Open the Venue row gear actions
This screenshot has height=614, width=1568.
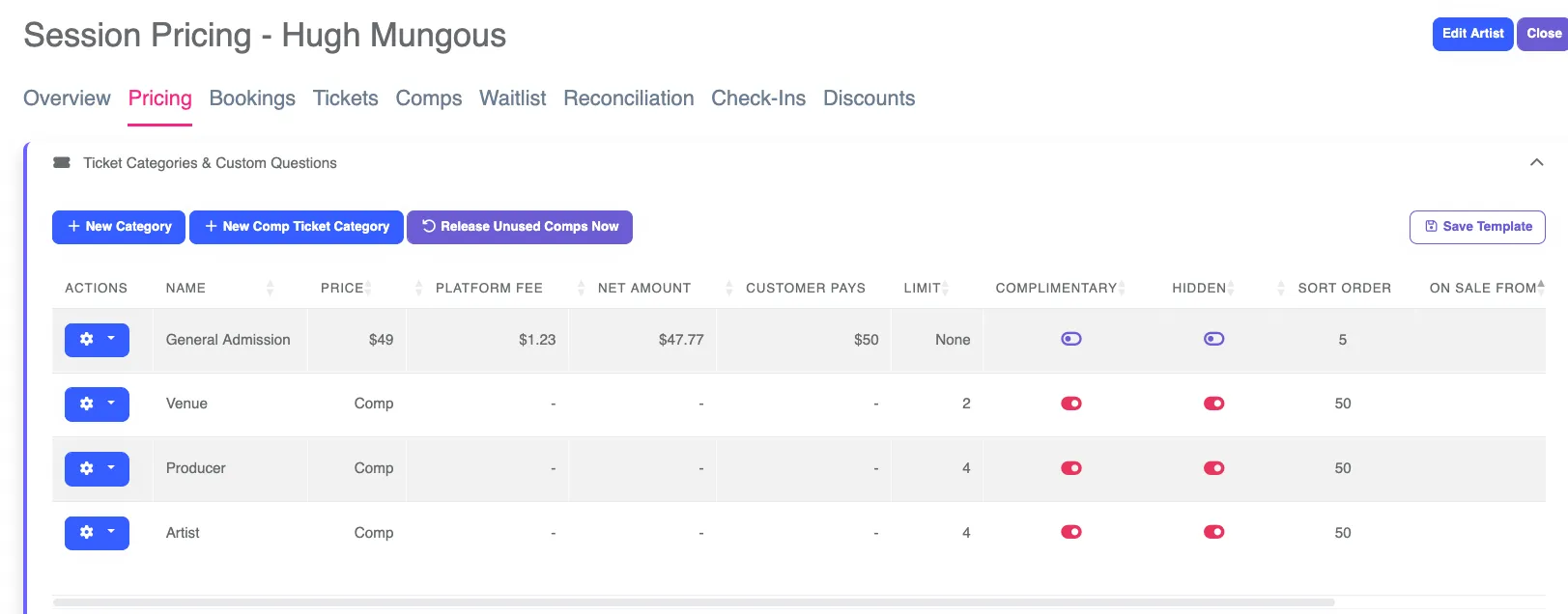point(97,404)
